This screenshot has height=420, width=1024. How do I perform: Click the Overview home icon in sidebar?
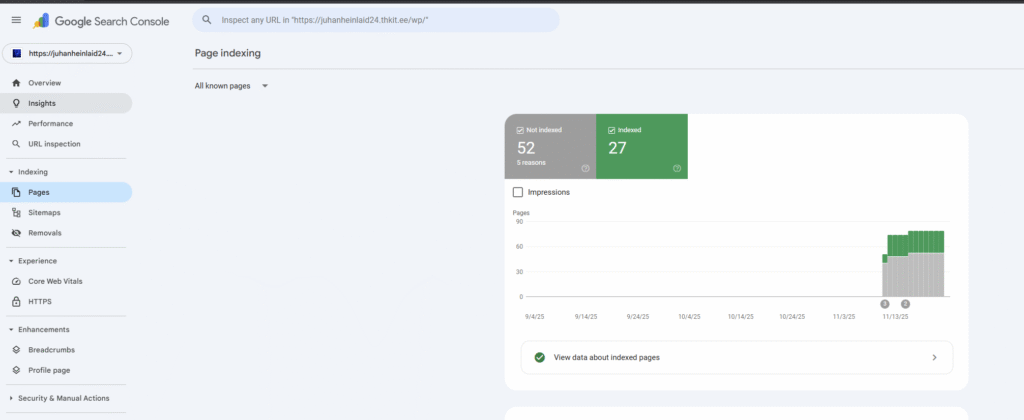point(16,83)
